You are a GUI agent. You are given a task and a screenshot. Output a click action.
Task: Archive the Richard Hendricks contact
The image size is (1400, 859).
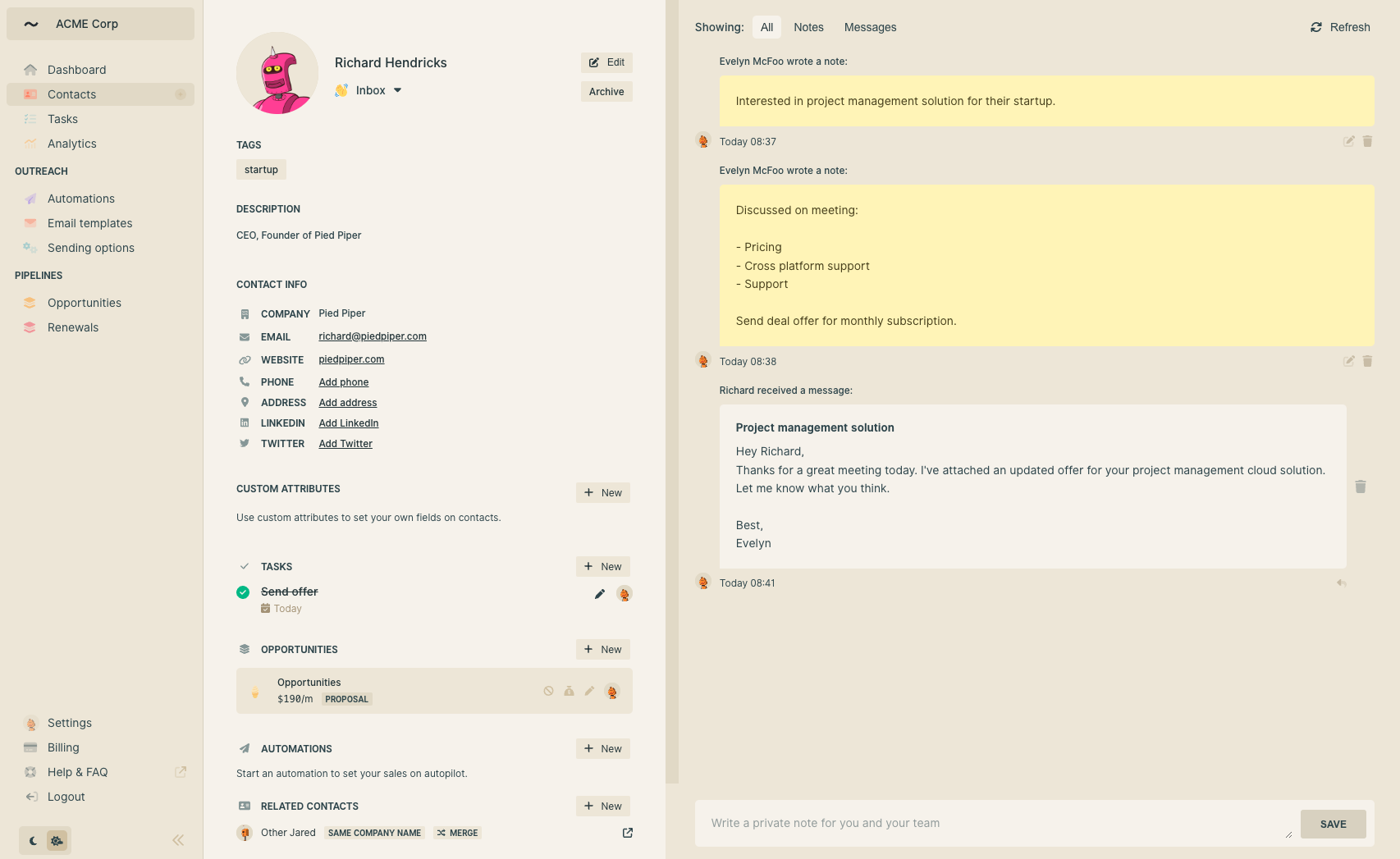click(606, 92)
